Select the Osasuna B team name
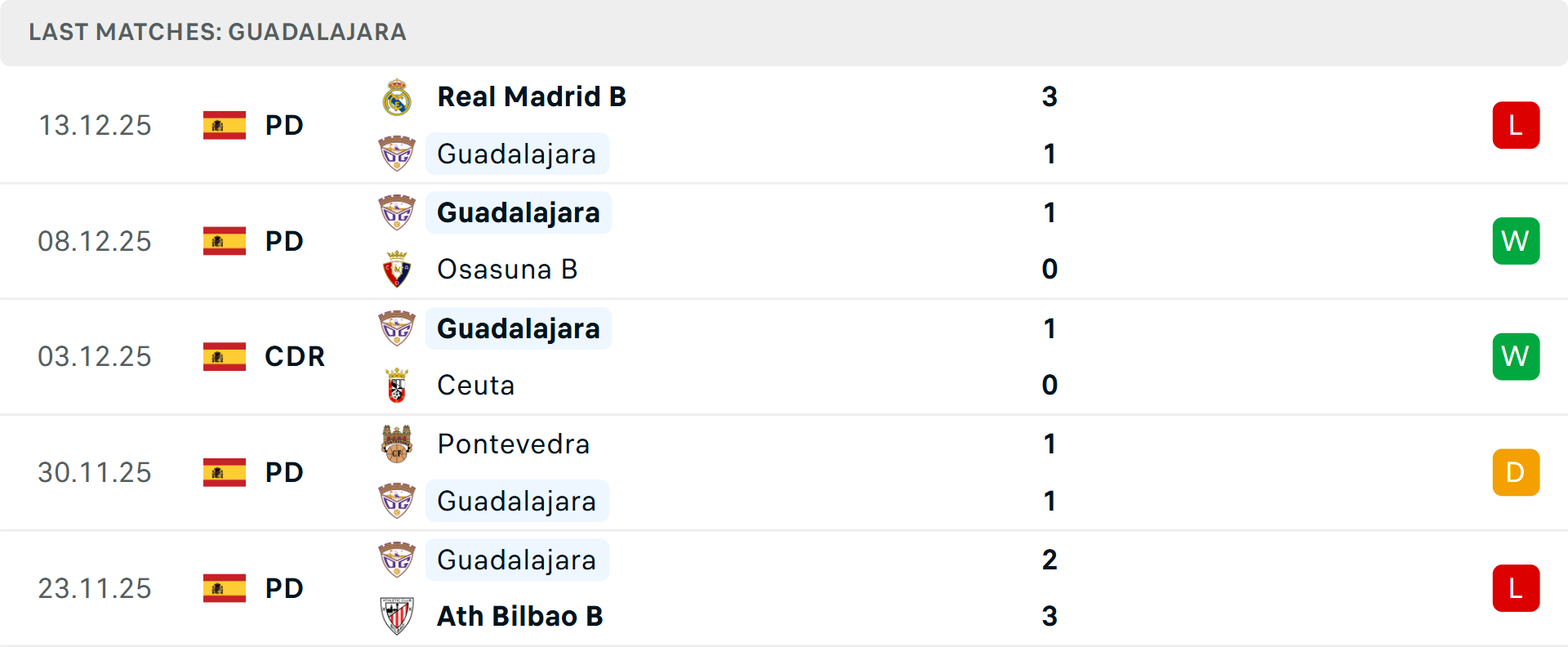This screenshot has height=647, width=1568. 507,270
